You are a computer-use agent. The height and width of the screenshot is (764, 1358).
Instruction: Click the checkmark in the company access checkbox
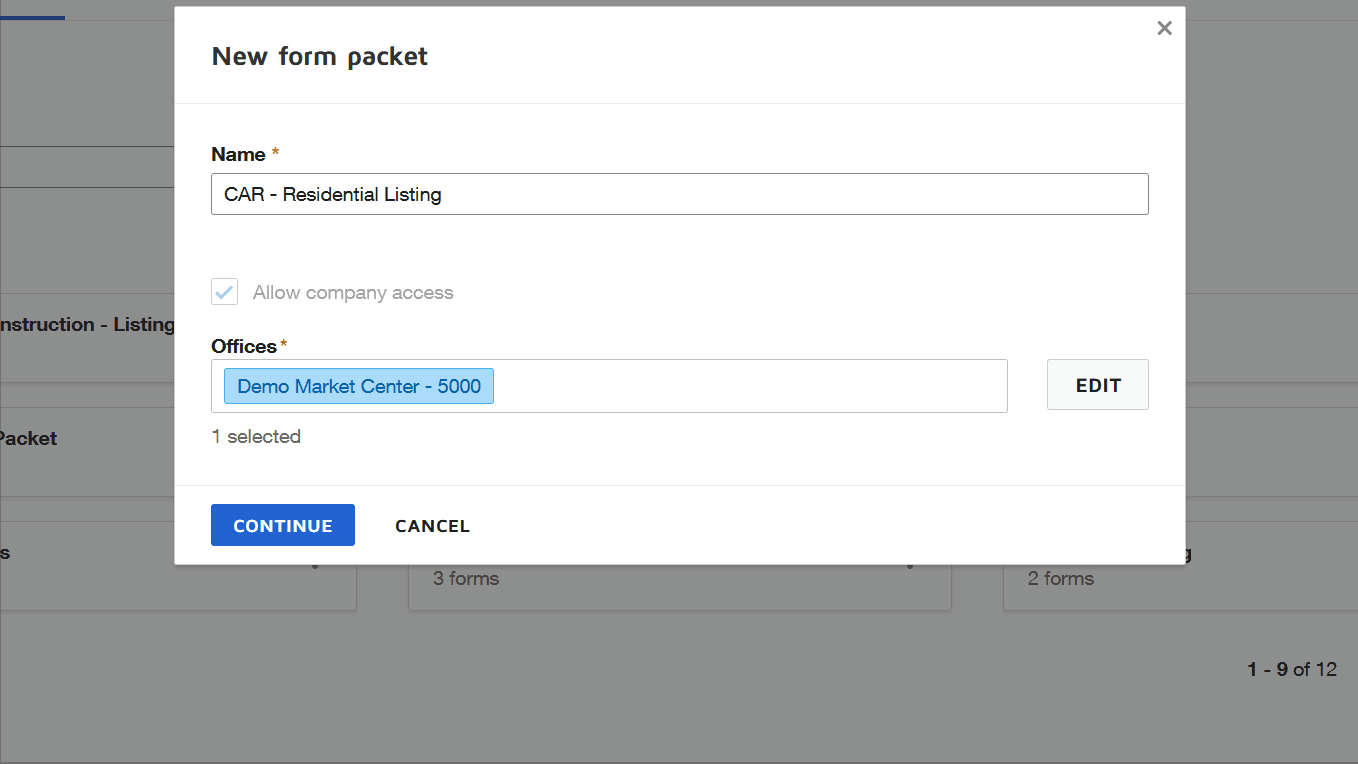(x=224, y=292)
